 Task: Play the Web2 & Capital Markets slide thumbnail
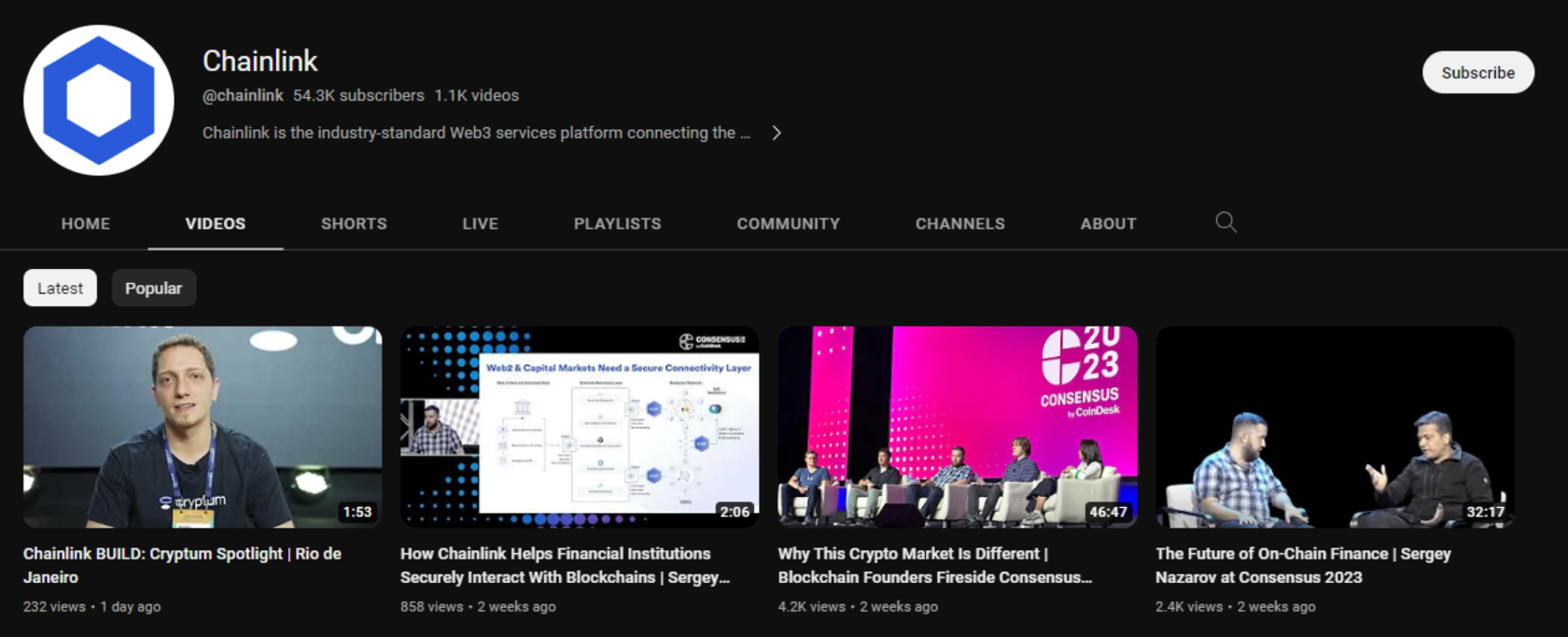[x=580, y=427]
